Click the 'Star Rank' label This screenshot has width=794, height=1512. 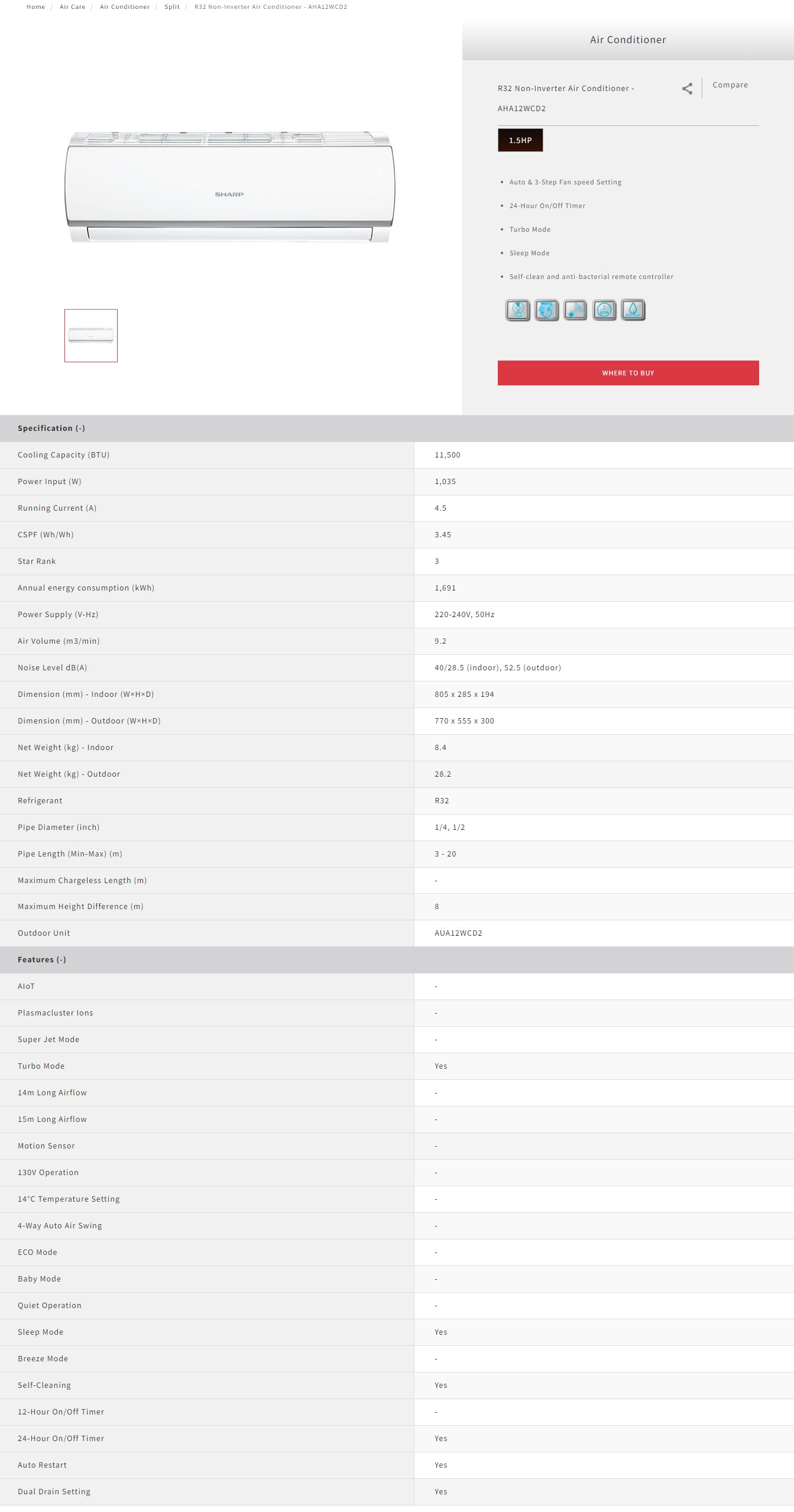coord(37,562)
